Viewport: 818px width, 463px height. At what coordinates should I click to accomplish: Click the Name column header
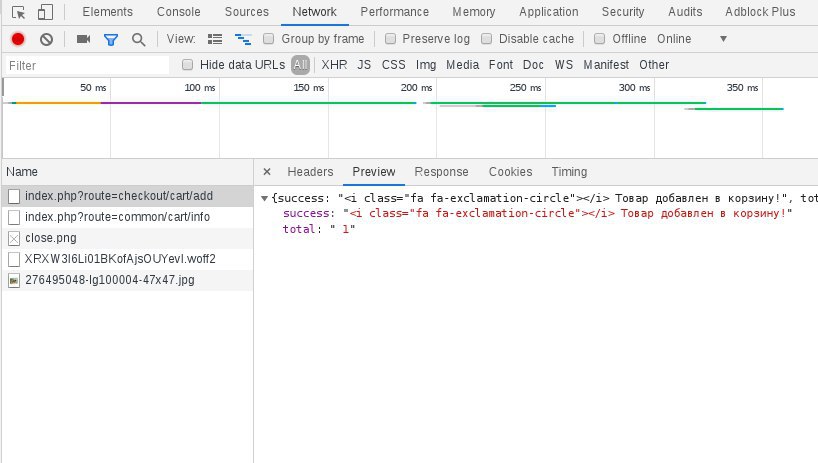tap(127, 172)
